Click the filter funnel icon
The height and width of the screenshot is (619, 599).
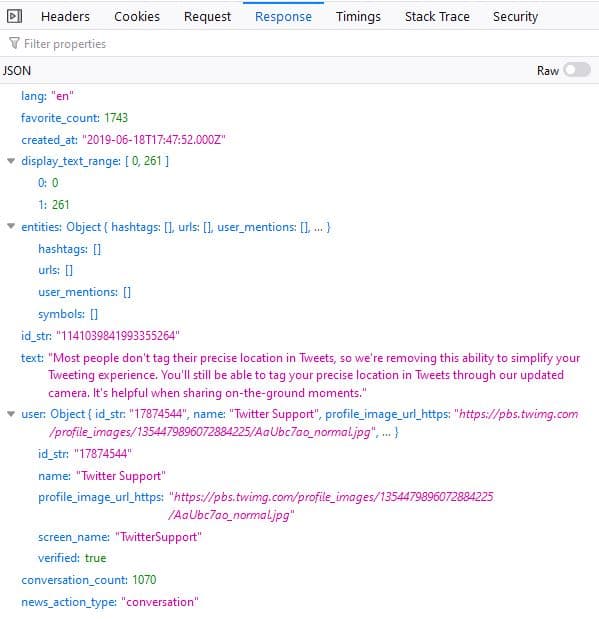[x=14, y=43]
